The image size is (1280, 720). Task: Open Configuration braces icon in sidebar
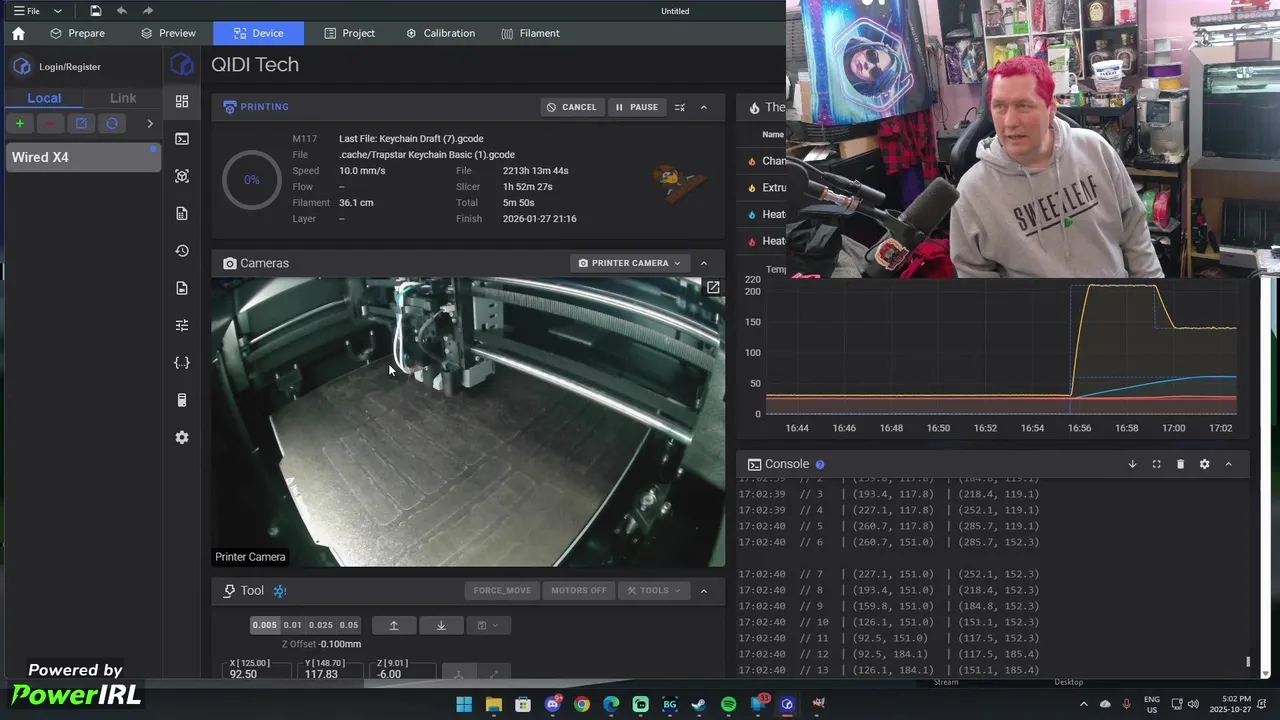point(182,363)
